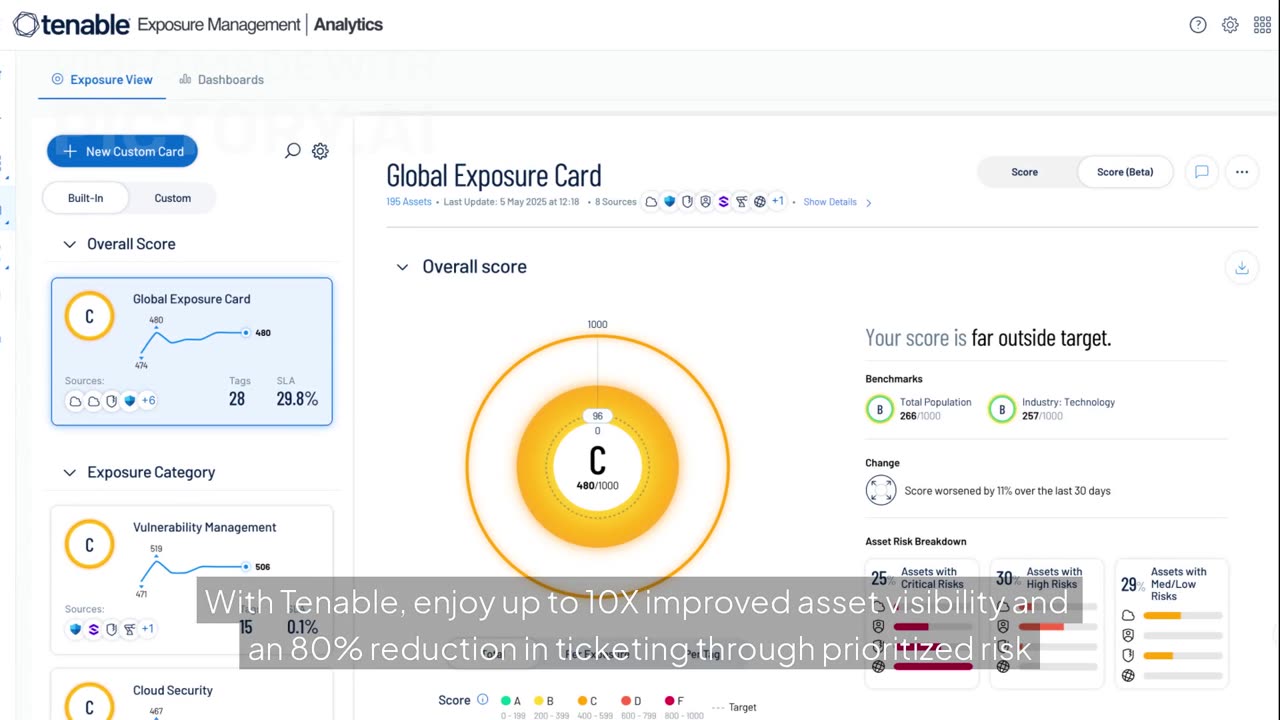Screen dimensions: 1280x720
Task: Click Tags value '28' on Global card
Action: [237, 399]
